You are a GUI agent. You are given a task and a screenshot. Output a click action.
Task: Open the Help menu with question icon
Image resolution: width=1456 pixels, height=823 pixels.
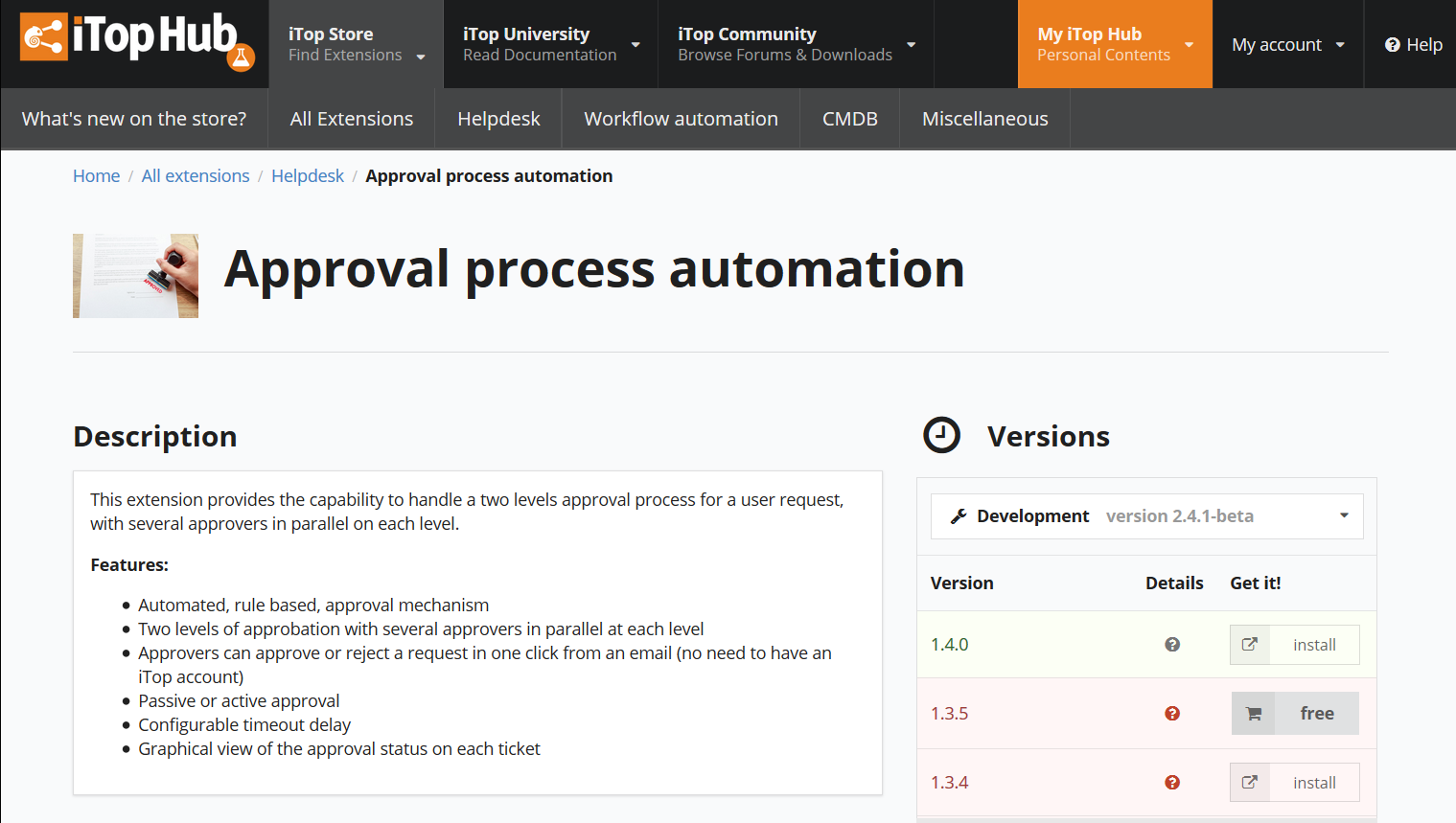1413,45
